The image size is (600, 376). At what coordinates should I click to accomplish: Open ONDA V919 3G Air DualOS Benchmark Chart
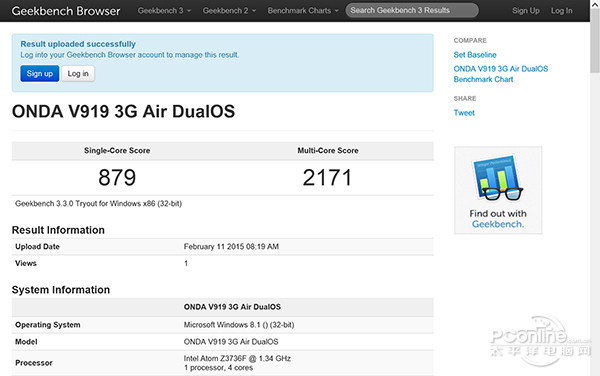[501, 74]
